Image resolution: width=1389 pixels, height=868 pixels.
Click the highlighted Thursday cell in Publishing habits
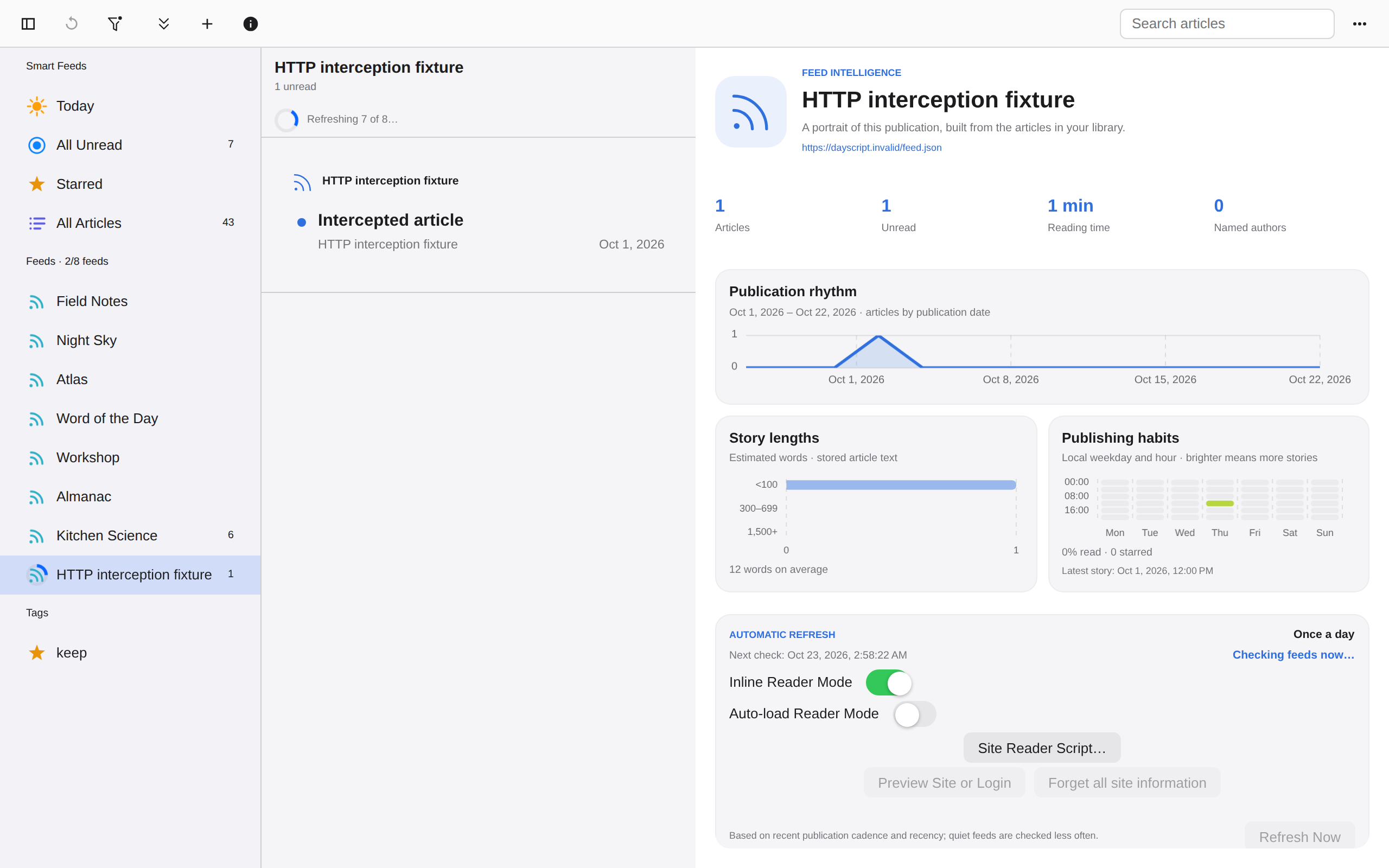point(1220,503)
